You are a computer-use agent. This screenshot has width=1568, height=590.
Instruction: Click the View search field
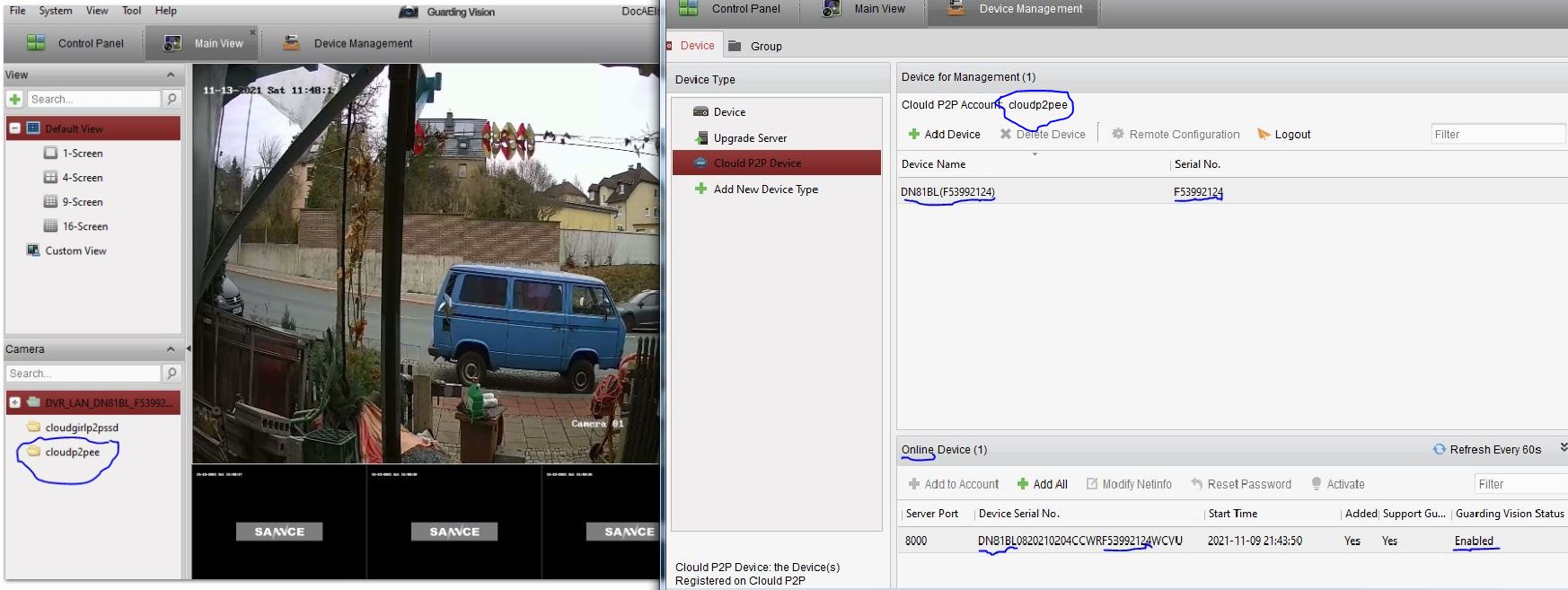[93, 99]
